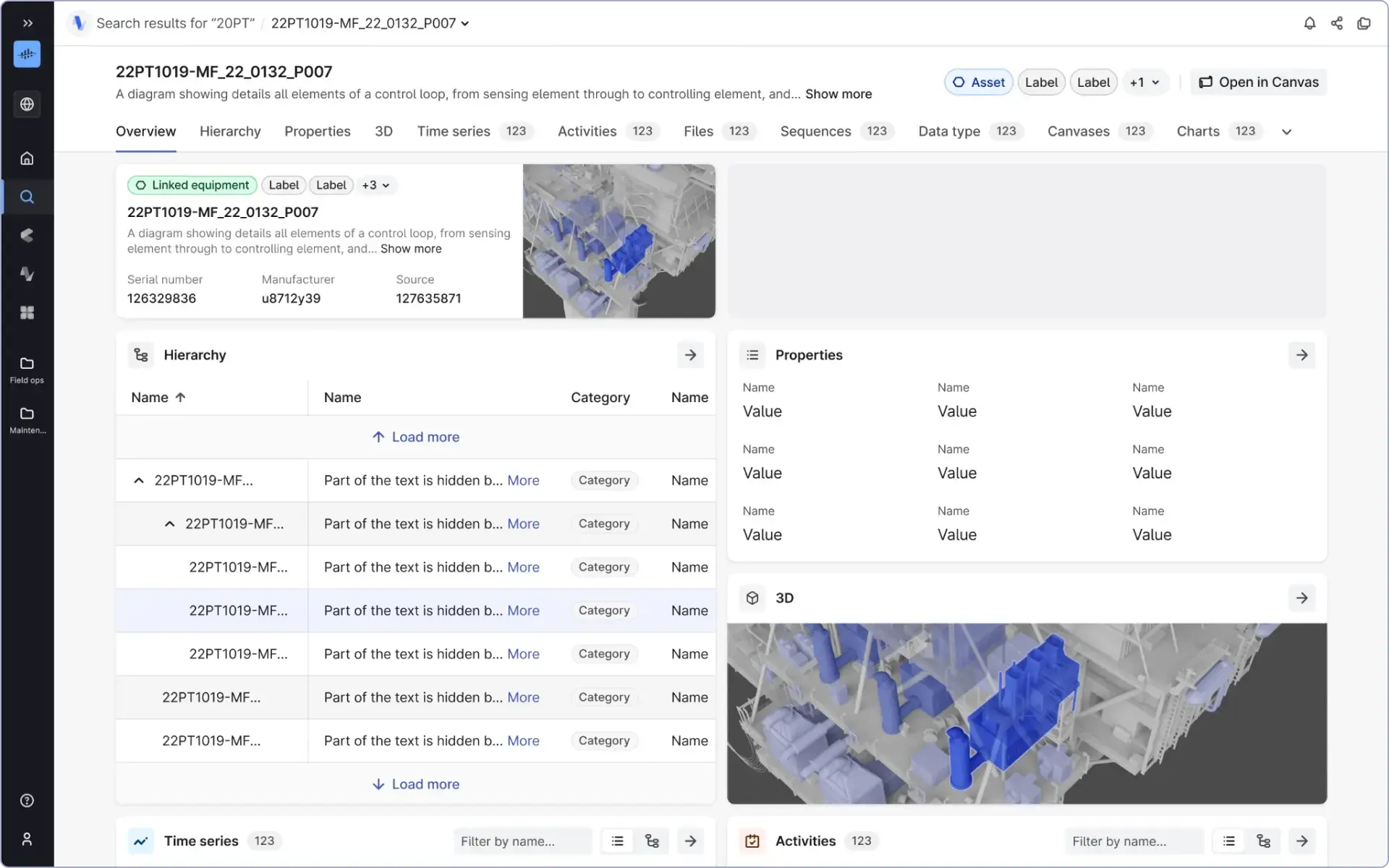Open Hierarchy panel with arrow icon
Image resolution: width=1389 pixels, height=868 pixels.
[x=690, y=355]
